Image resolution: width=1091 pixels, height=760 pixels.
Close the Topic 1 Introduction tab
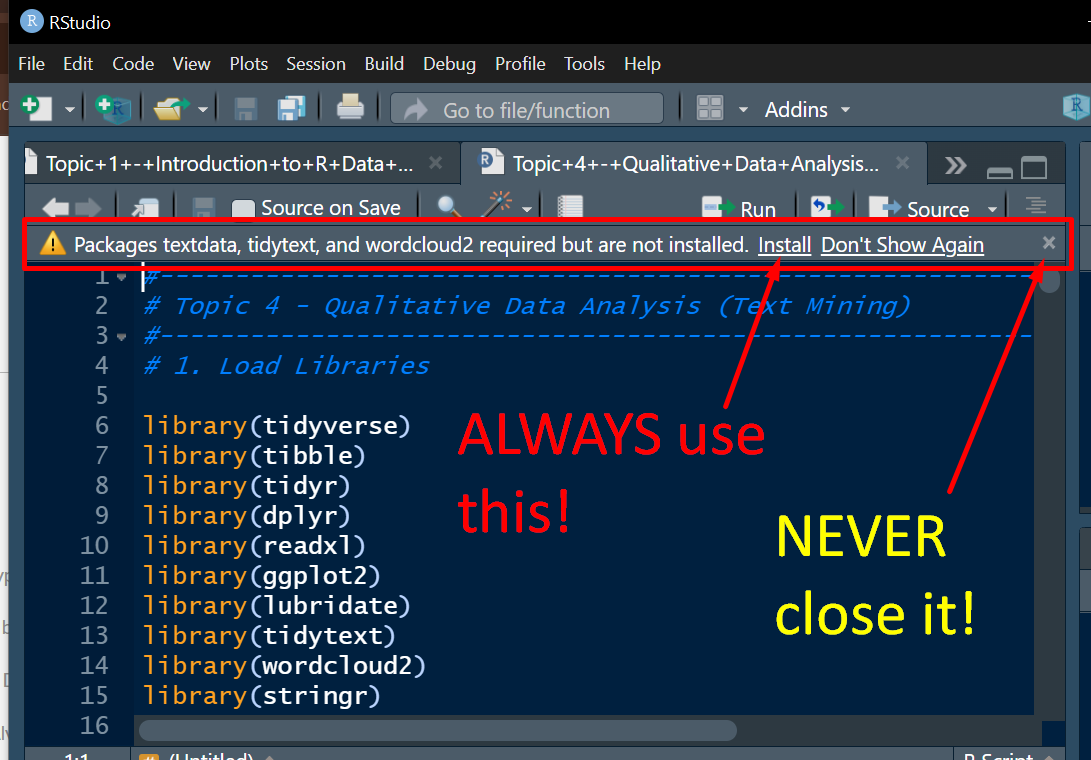tap(436, 163)
